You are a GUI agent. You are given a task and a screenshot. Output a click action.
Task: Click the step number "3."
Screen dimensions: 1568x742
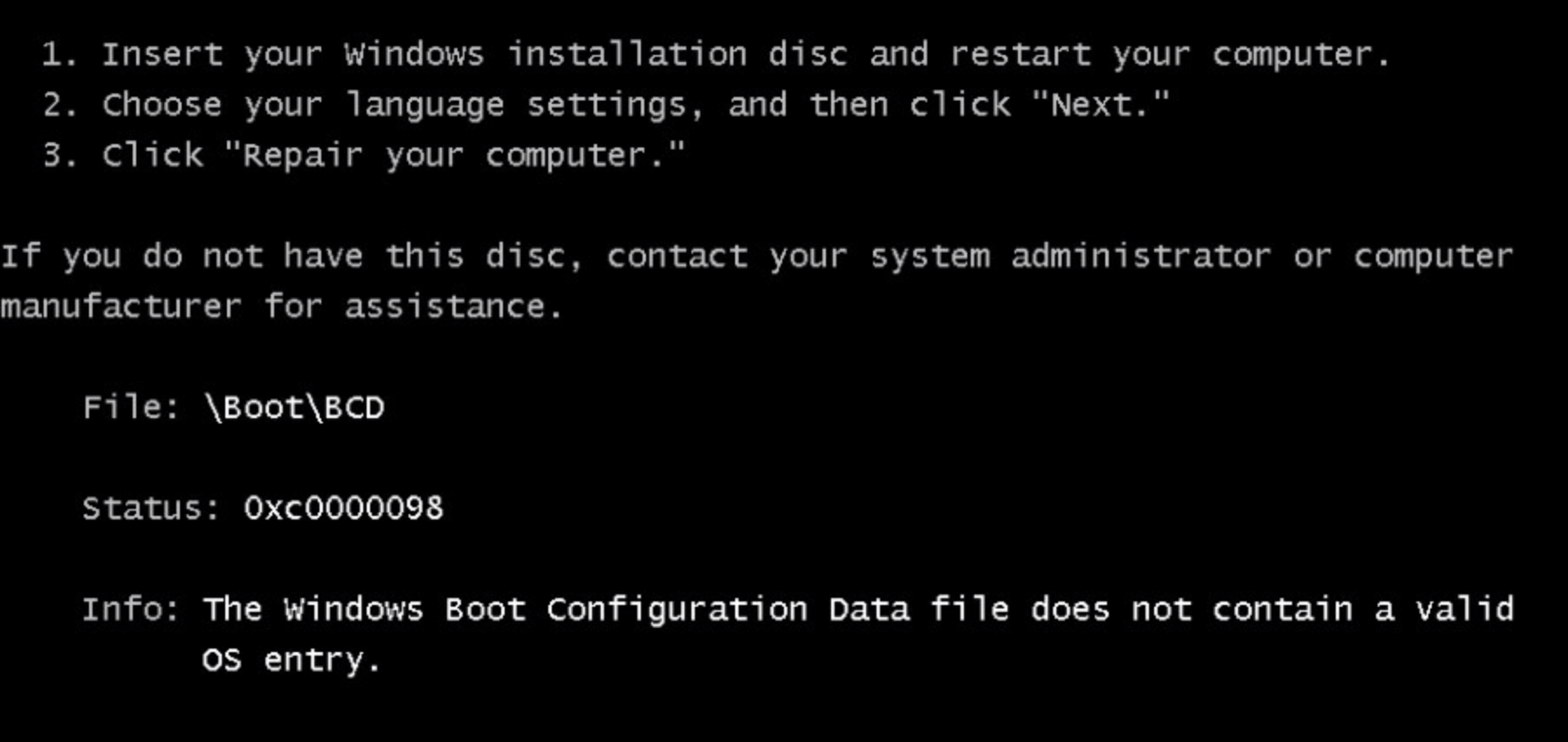click(59, 156)
